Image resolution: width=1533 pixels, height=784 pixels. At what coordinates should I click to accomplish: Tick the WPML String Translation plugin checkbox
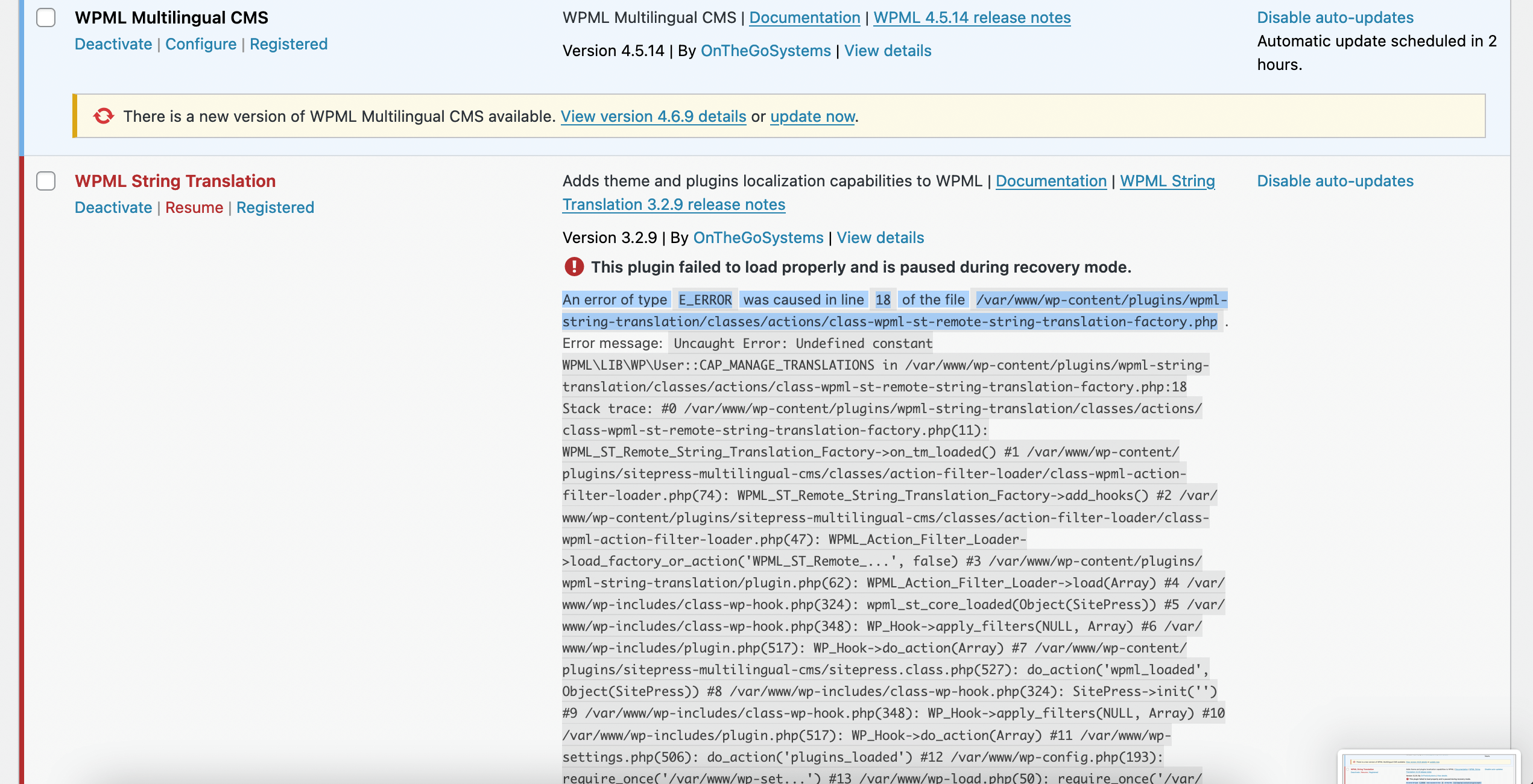[46, 181]
